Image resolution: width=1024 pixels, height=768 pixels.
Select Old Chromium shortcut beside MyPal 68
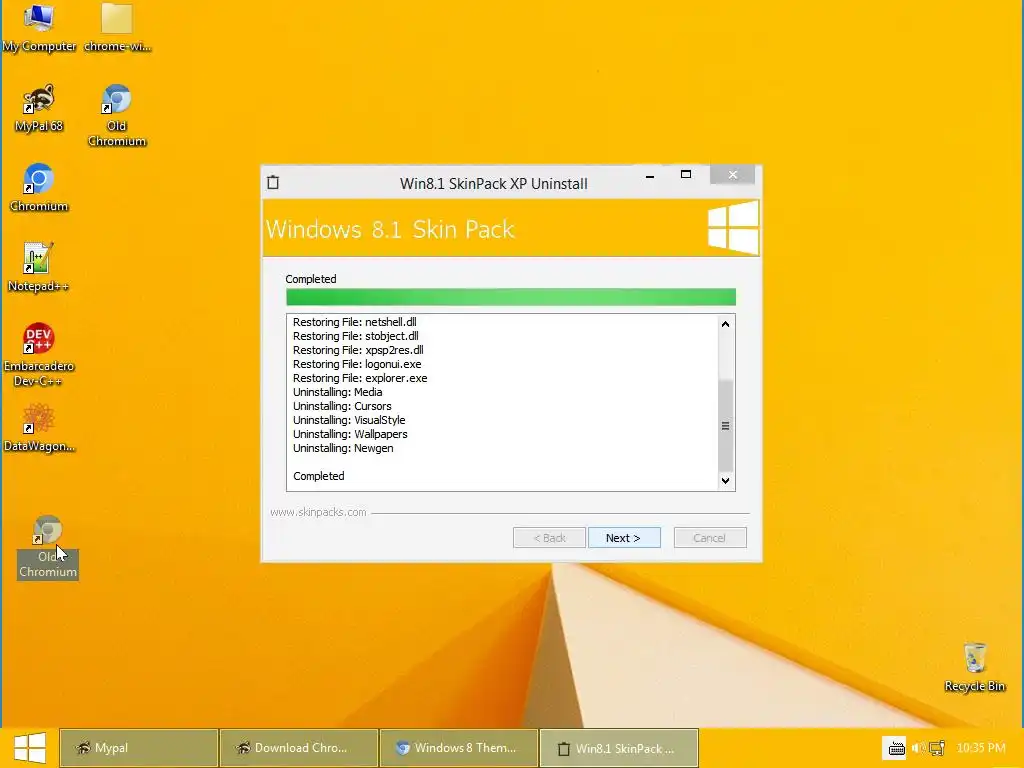point(117,115)
